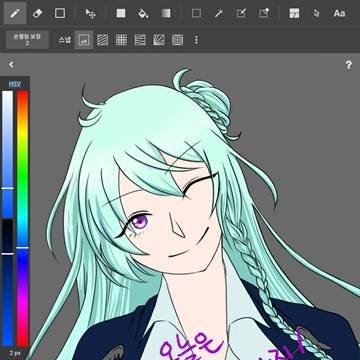
Task: Select the Brush tool
Action: (x=15, y=13)
